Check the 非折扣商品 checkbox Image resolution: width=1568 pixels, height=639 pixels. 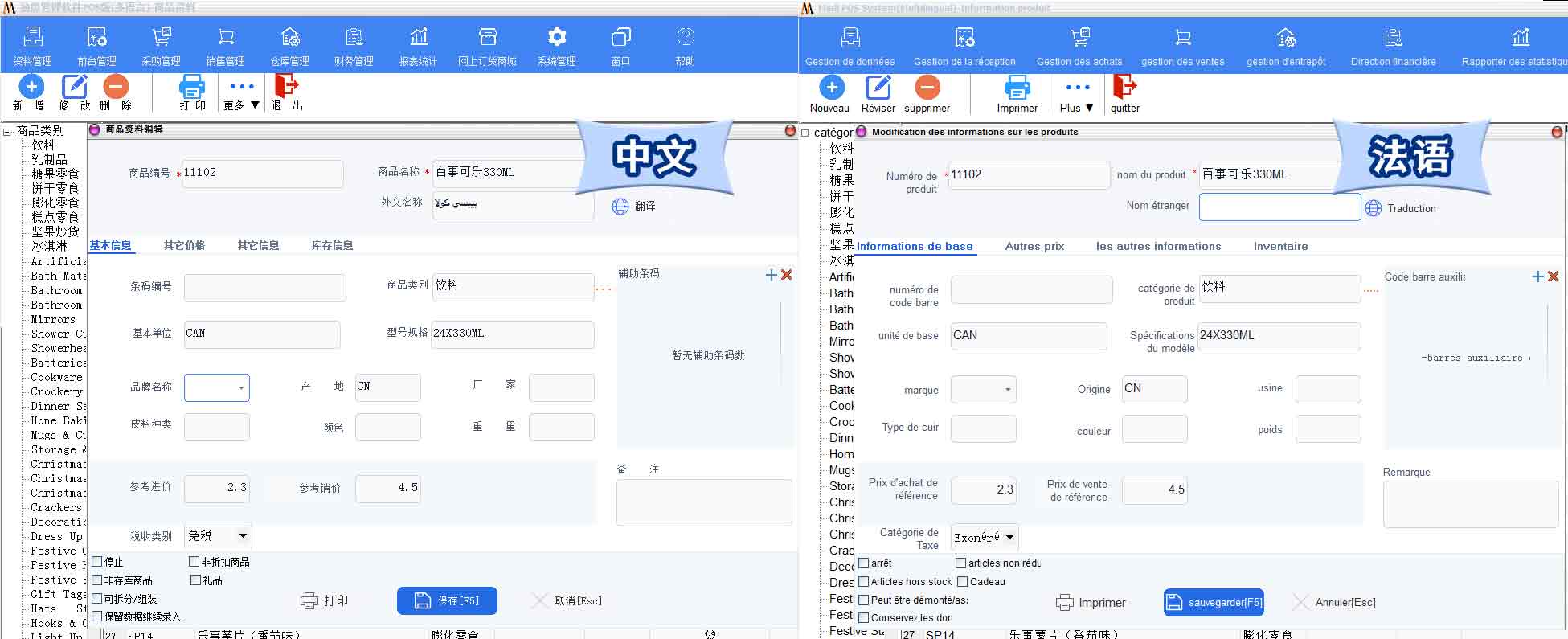[194, 562]
